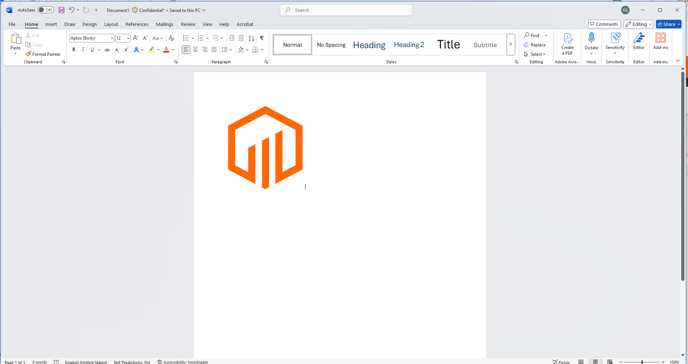Toggle bold formatting
The image size is (688, 364).
click(74, 50)
